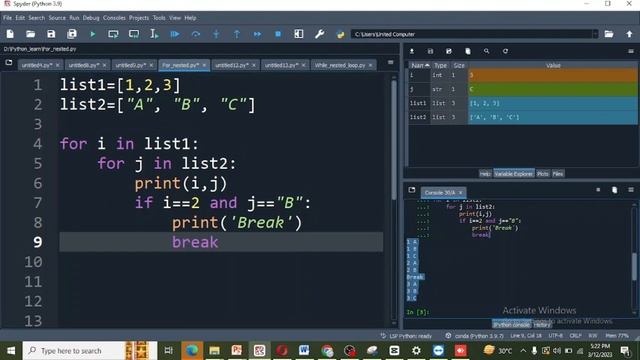Import data in Variable Explorer
Screen dimensions: 640x360
pyautogui.click(x=412, y=51)
